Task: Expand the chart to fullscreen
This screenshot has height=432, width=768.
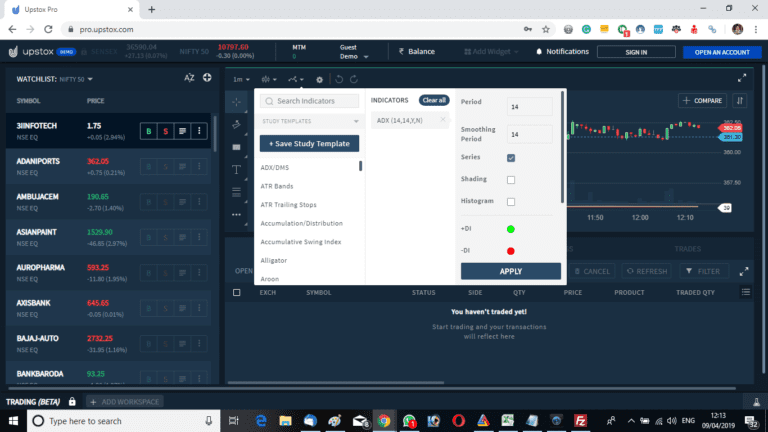Action: click(741, 78)
